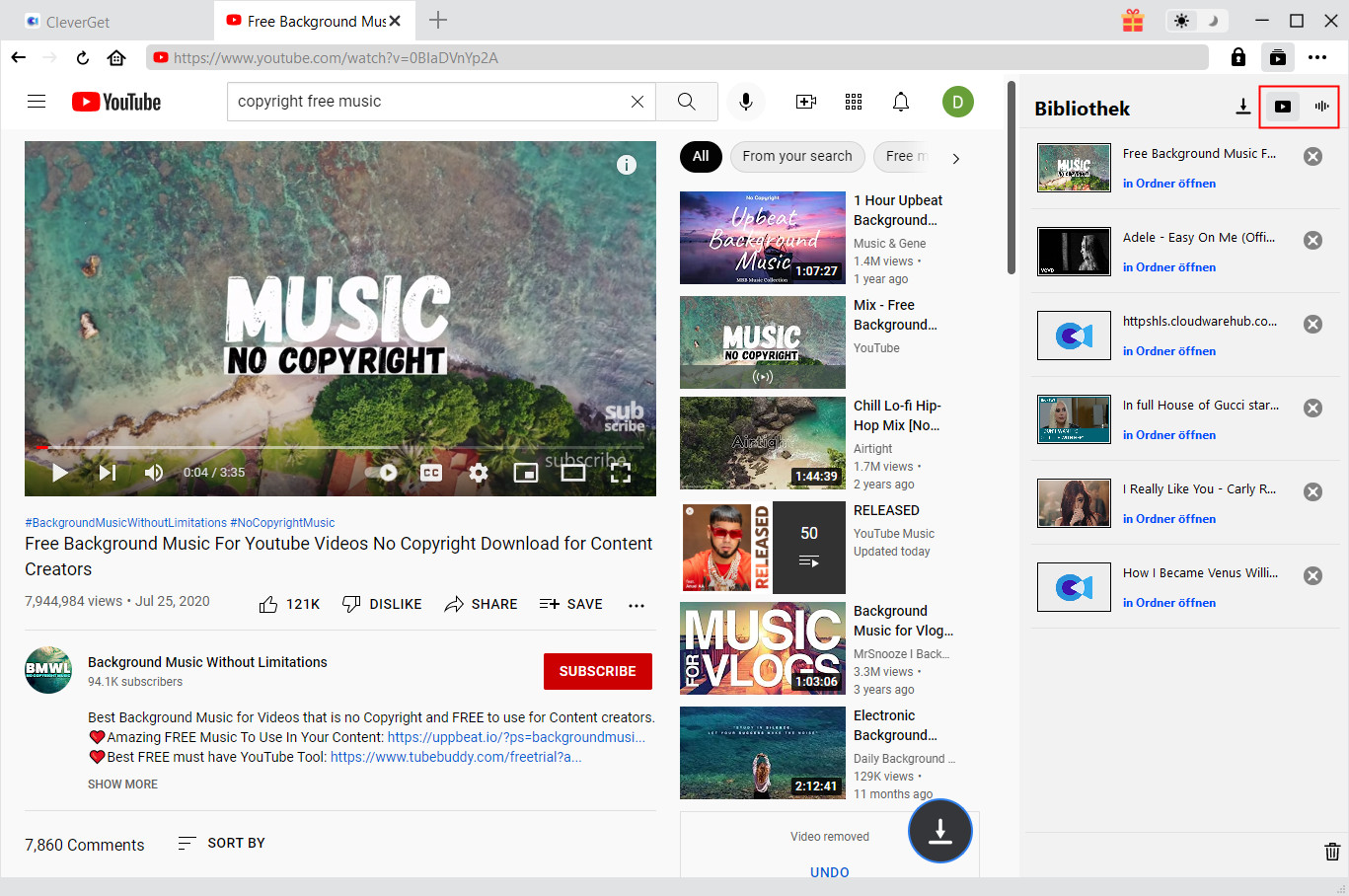Select the 'From your search' filter chip
Screen dimensions: 1349x896
click(796, 156)
